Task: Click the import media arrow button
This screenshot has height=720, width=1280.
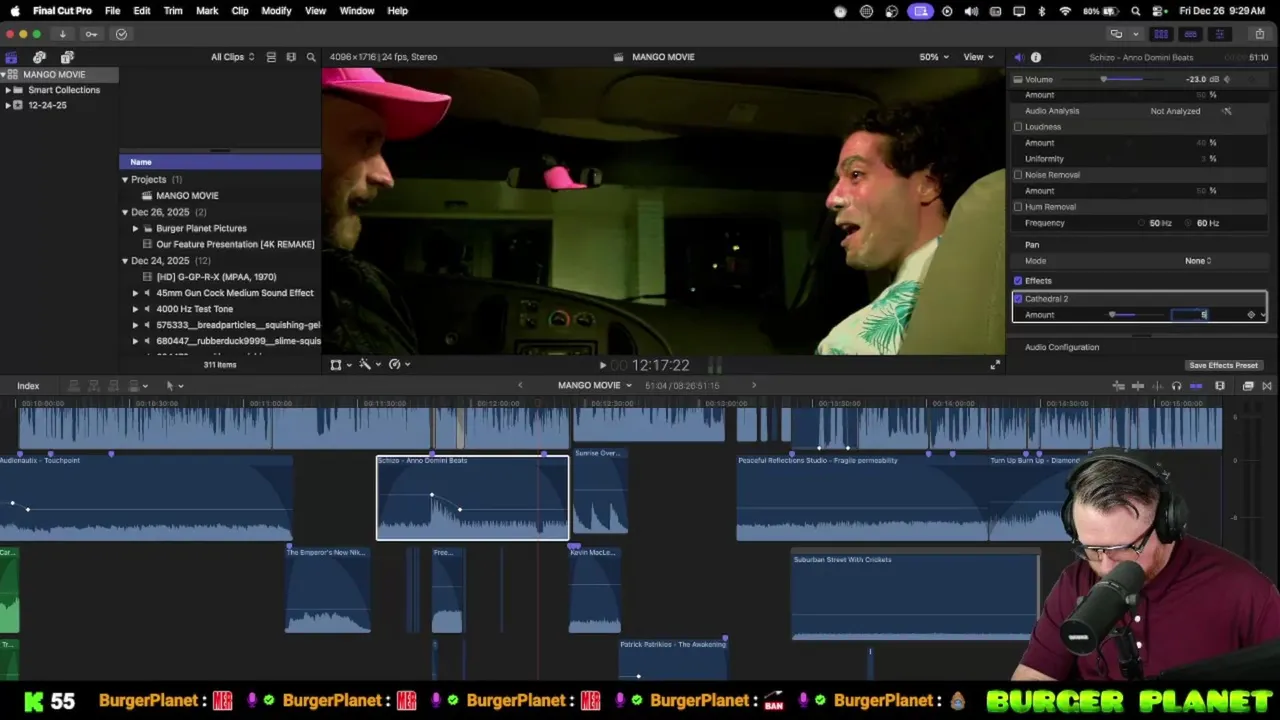Action: pyautogui.click(x=62, y=34)
